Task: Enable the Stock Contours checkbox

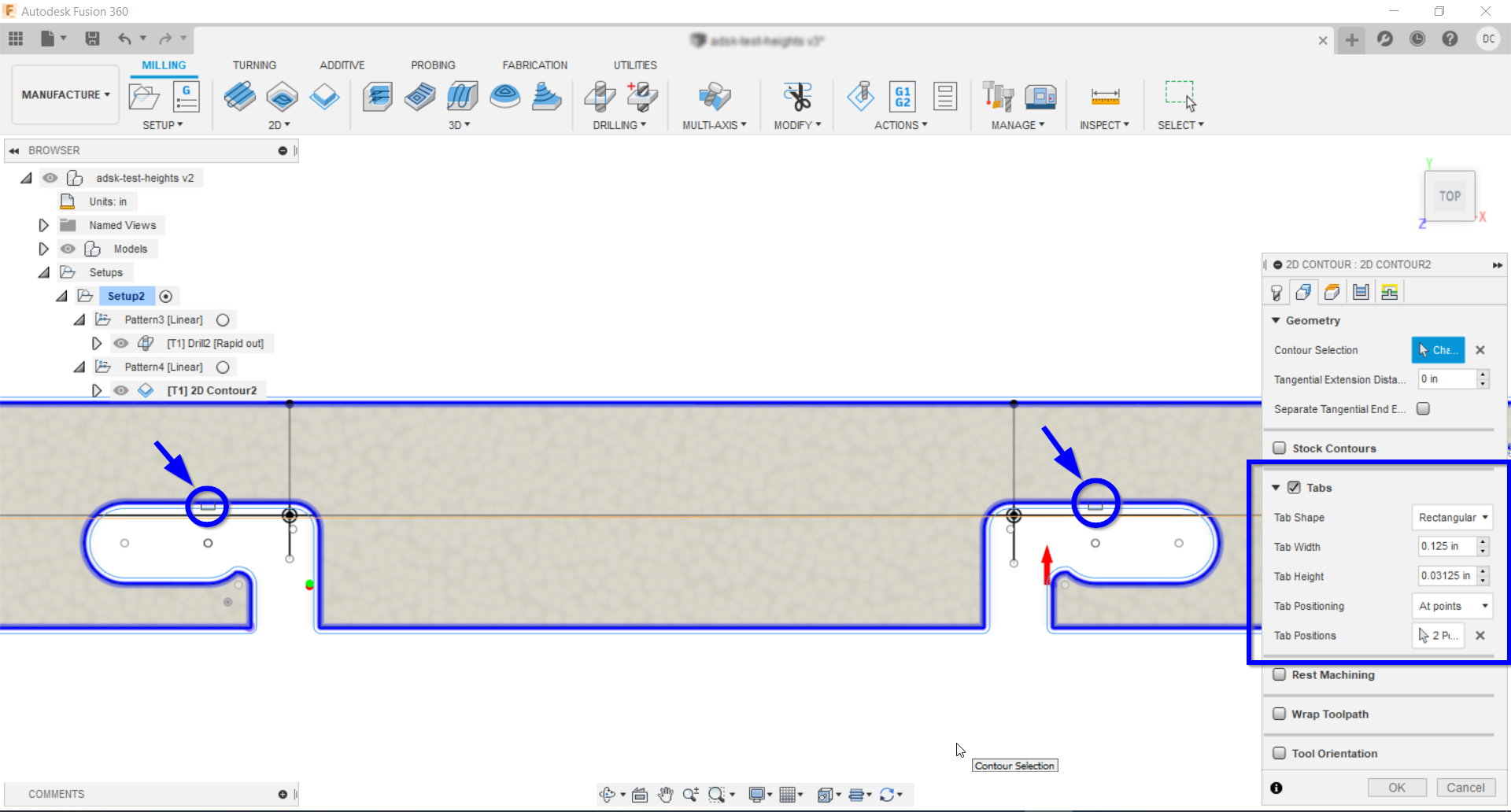Action: tap(1280, 448)
